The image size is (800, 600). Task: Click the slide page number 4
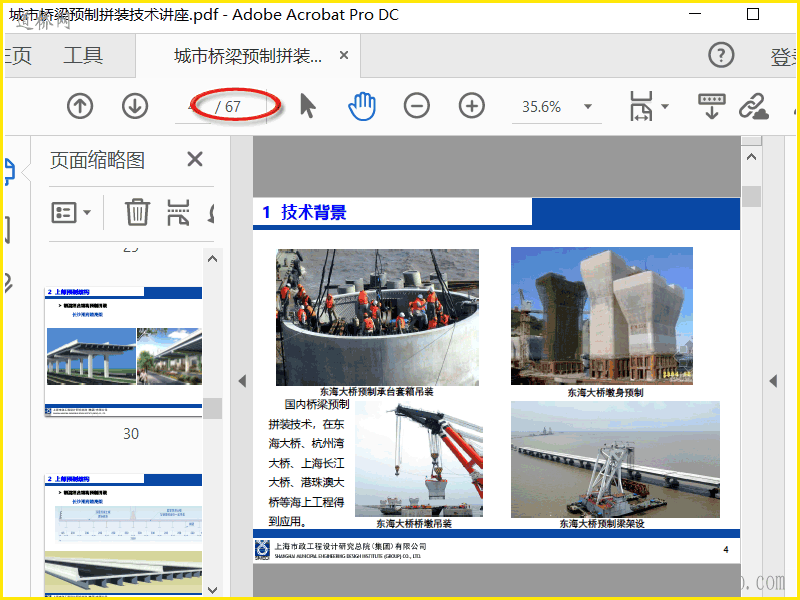(x=726, y=549)
